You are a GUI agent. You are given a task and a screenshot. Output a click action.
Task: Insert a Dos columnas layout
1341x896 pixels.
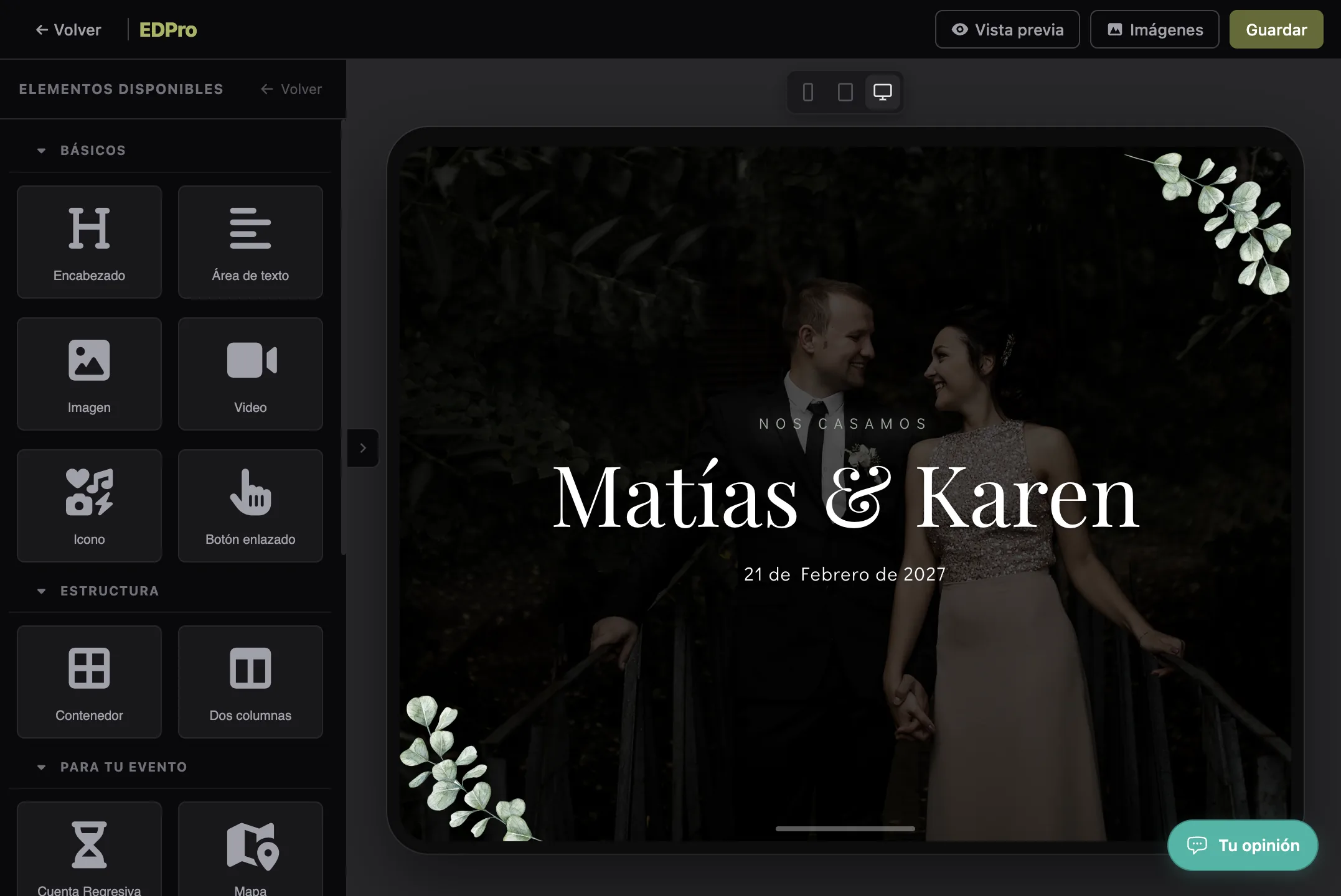[250, 682]
